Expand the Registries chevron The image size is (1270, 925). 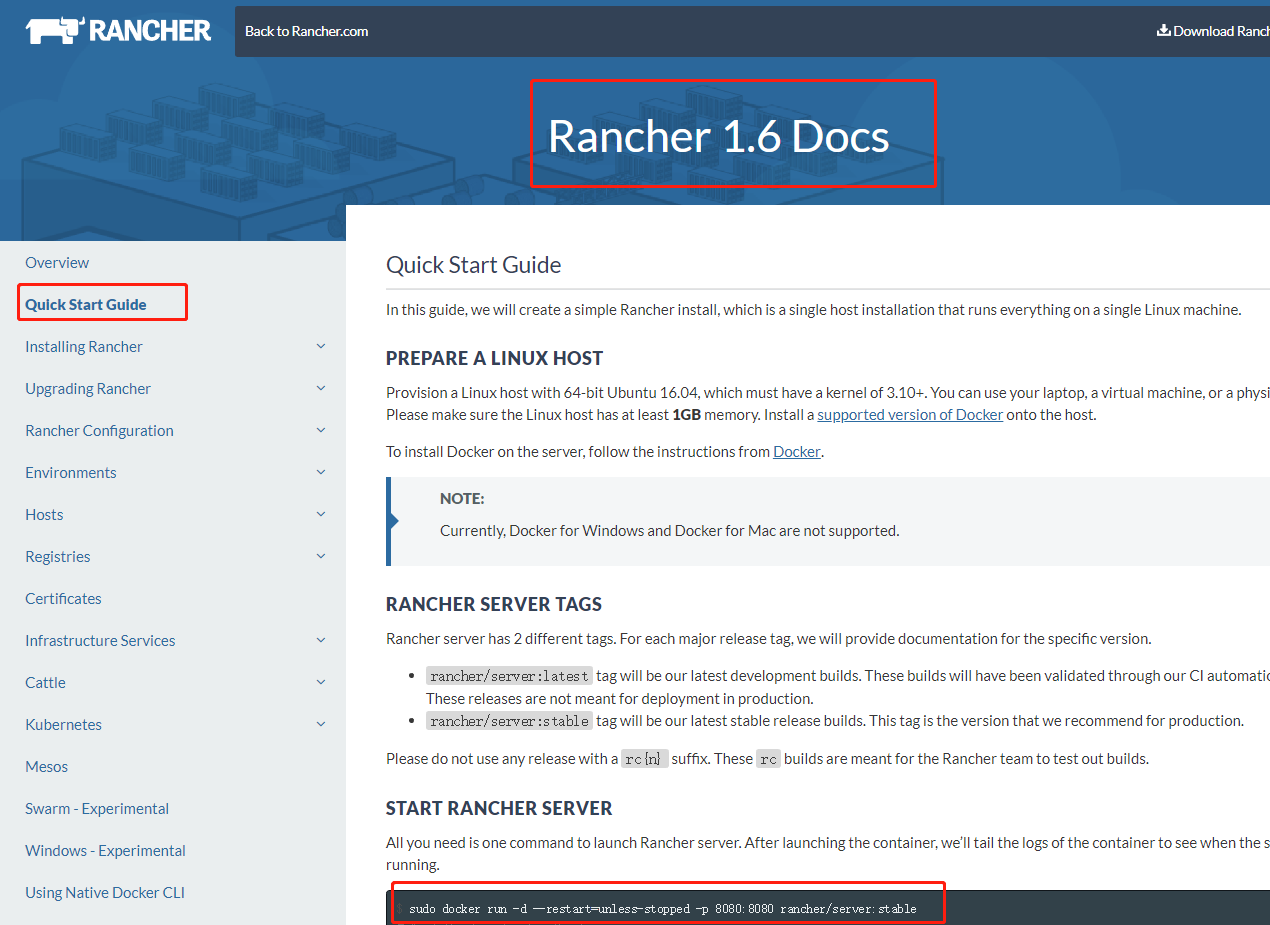pos(321,556)
